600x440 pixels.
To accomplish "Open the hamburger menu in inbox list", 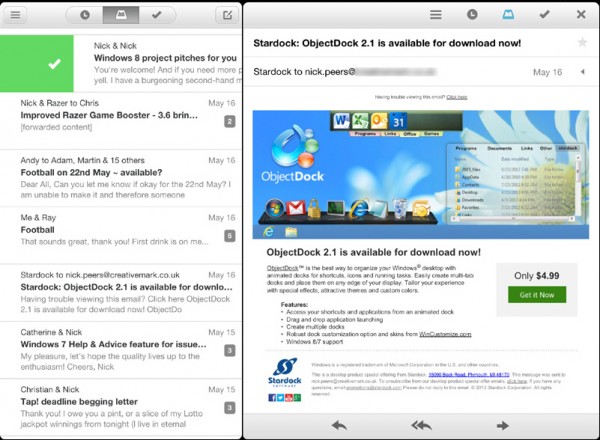I will [15, 15].
